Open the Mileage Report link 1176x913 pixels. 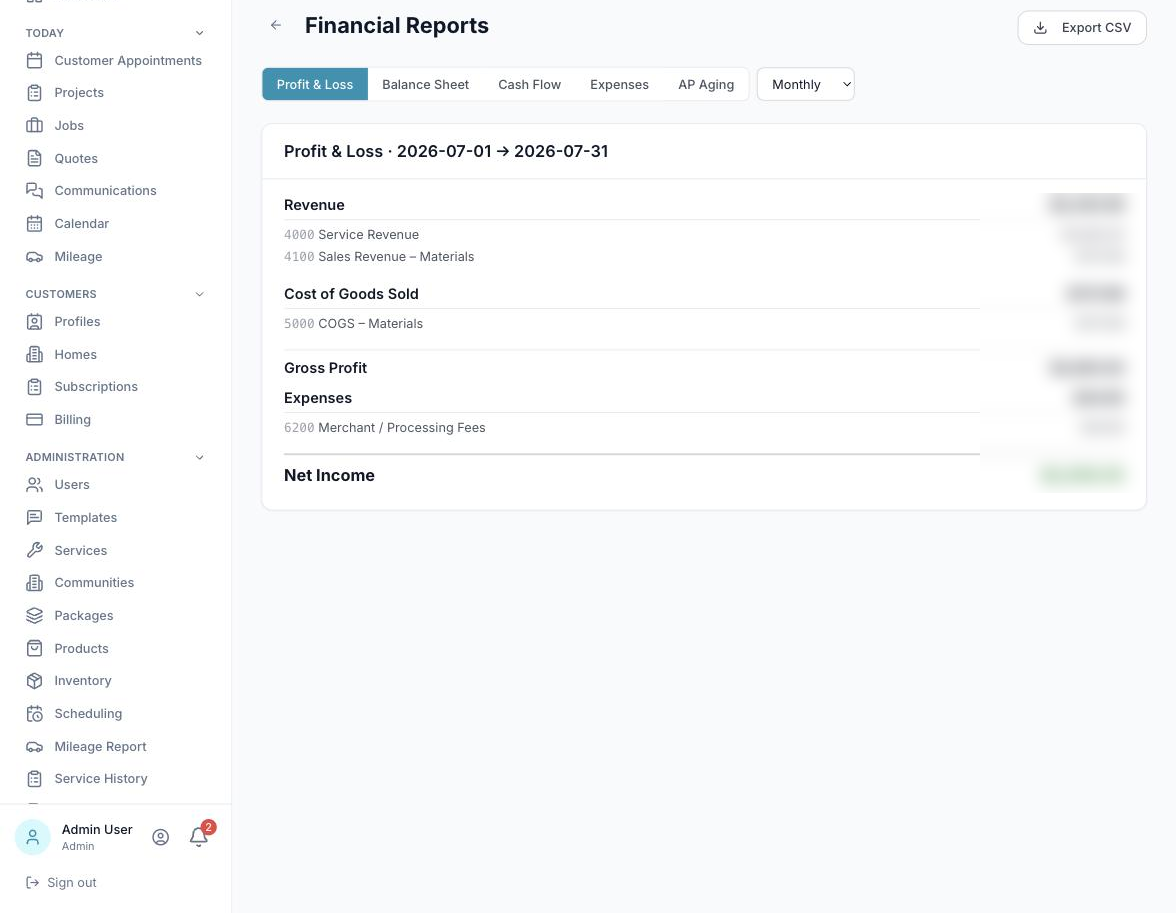[x=100, y=746]
